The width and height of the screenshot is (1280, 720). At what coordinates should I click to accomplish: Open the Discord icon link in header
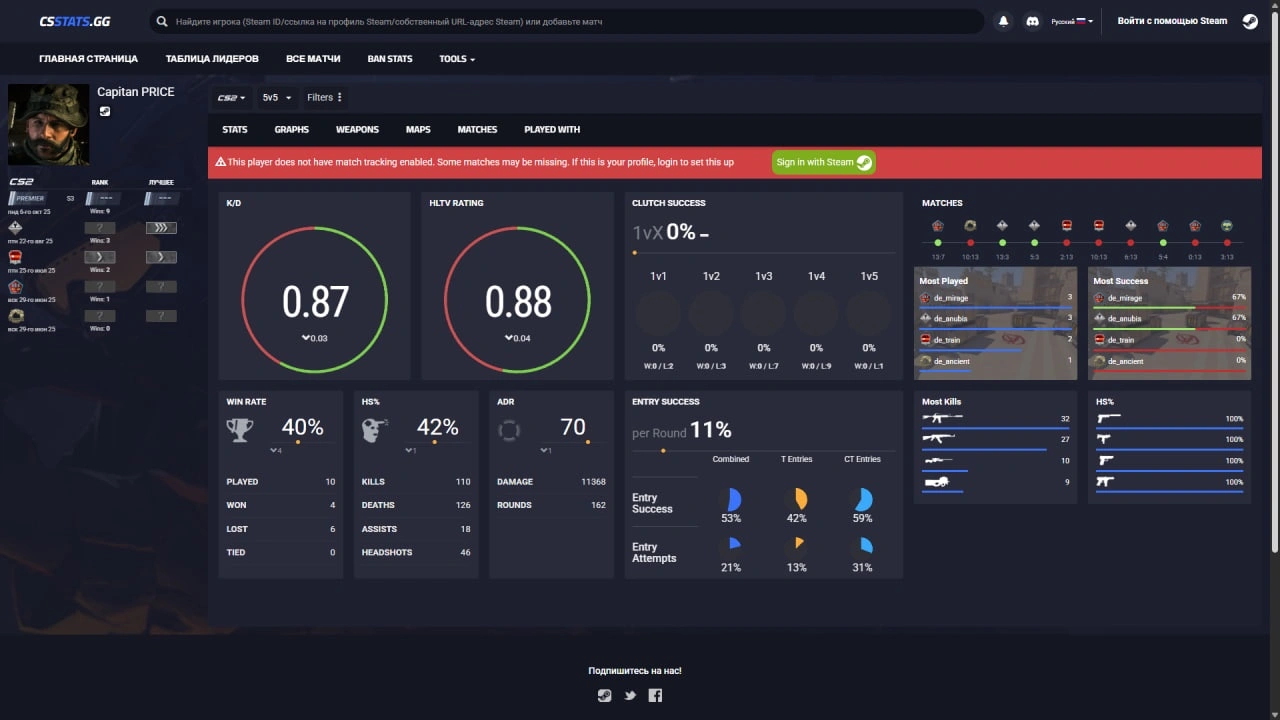1032,21
